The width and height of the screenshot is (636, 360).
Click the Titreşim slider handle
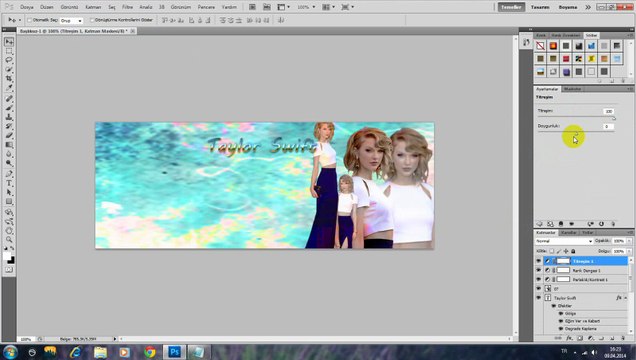[613, 118]
